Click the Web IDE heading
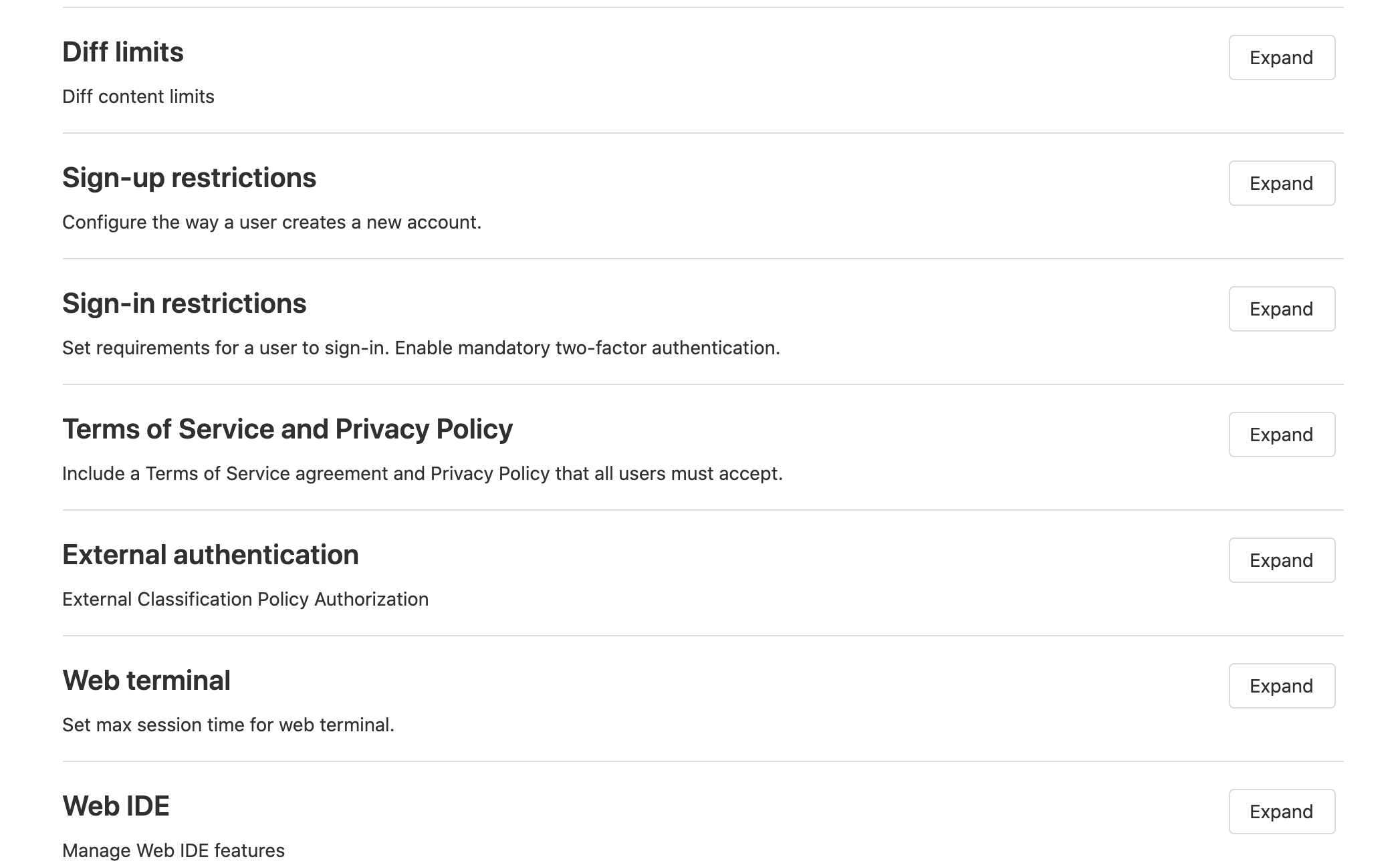The height and width of the screenshot is (861, 1400). coord(116,806)
